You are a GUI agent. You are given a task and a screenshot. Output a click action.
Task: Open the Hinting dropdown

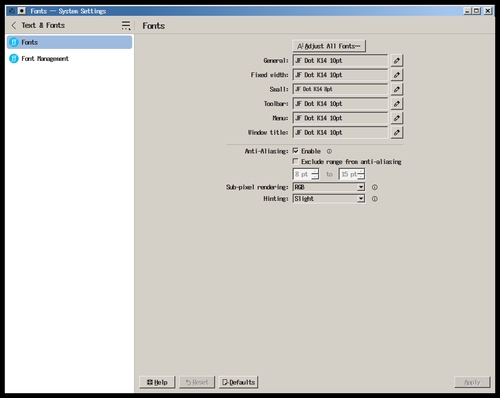click(329, 199)
